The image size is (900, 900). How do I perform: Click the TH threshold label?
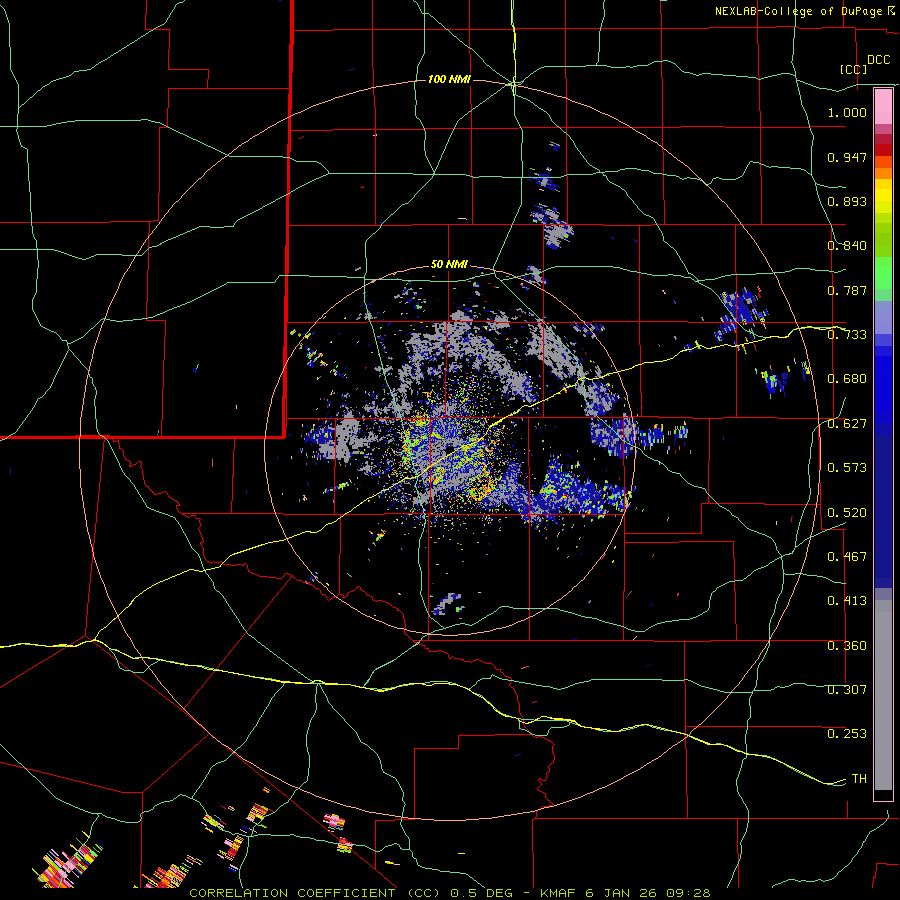coord(859,779)
